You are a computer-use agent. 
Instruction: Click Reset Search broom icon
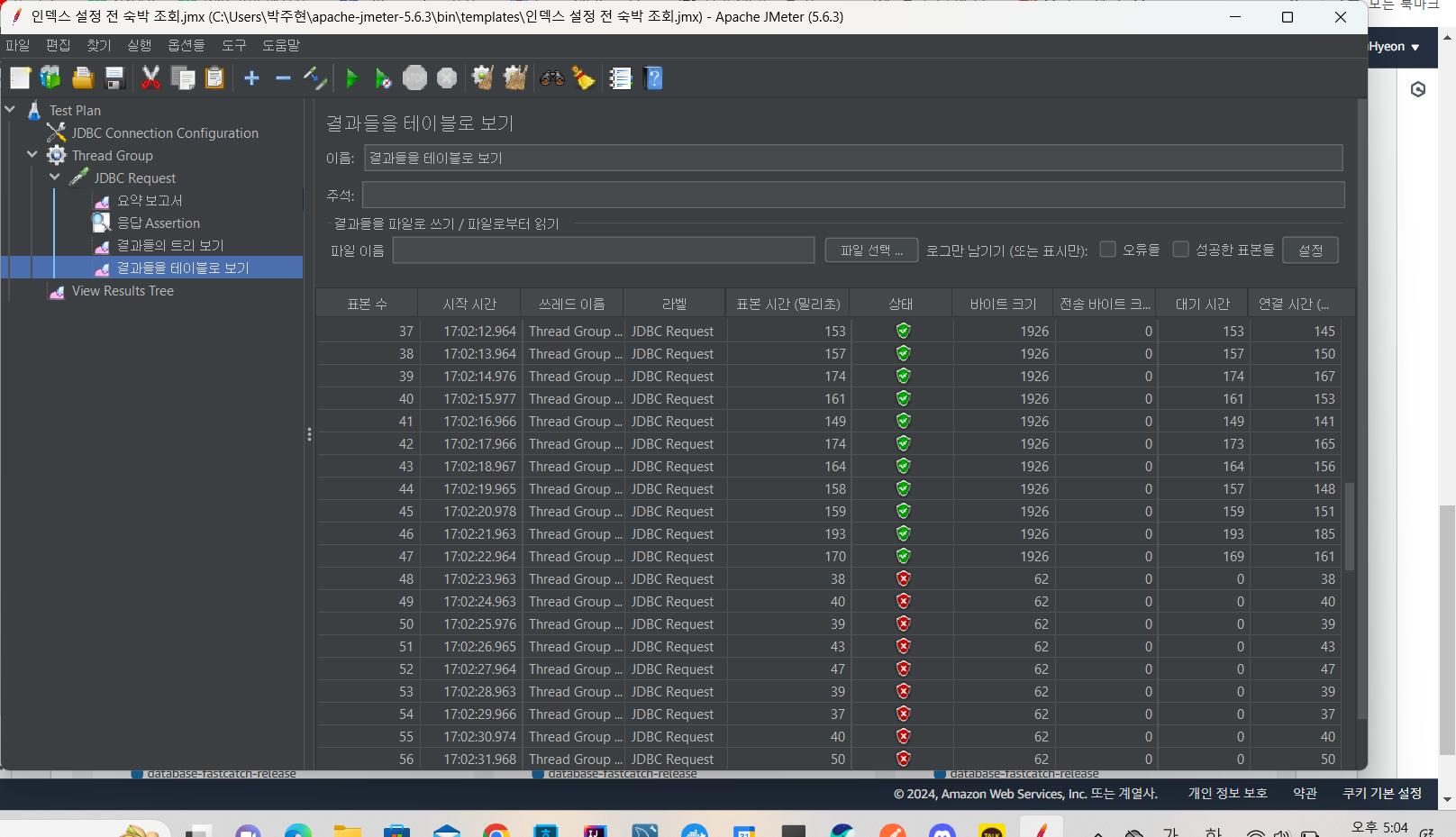click(x=584, y=78)
